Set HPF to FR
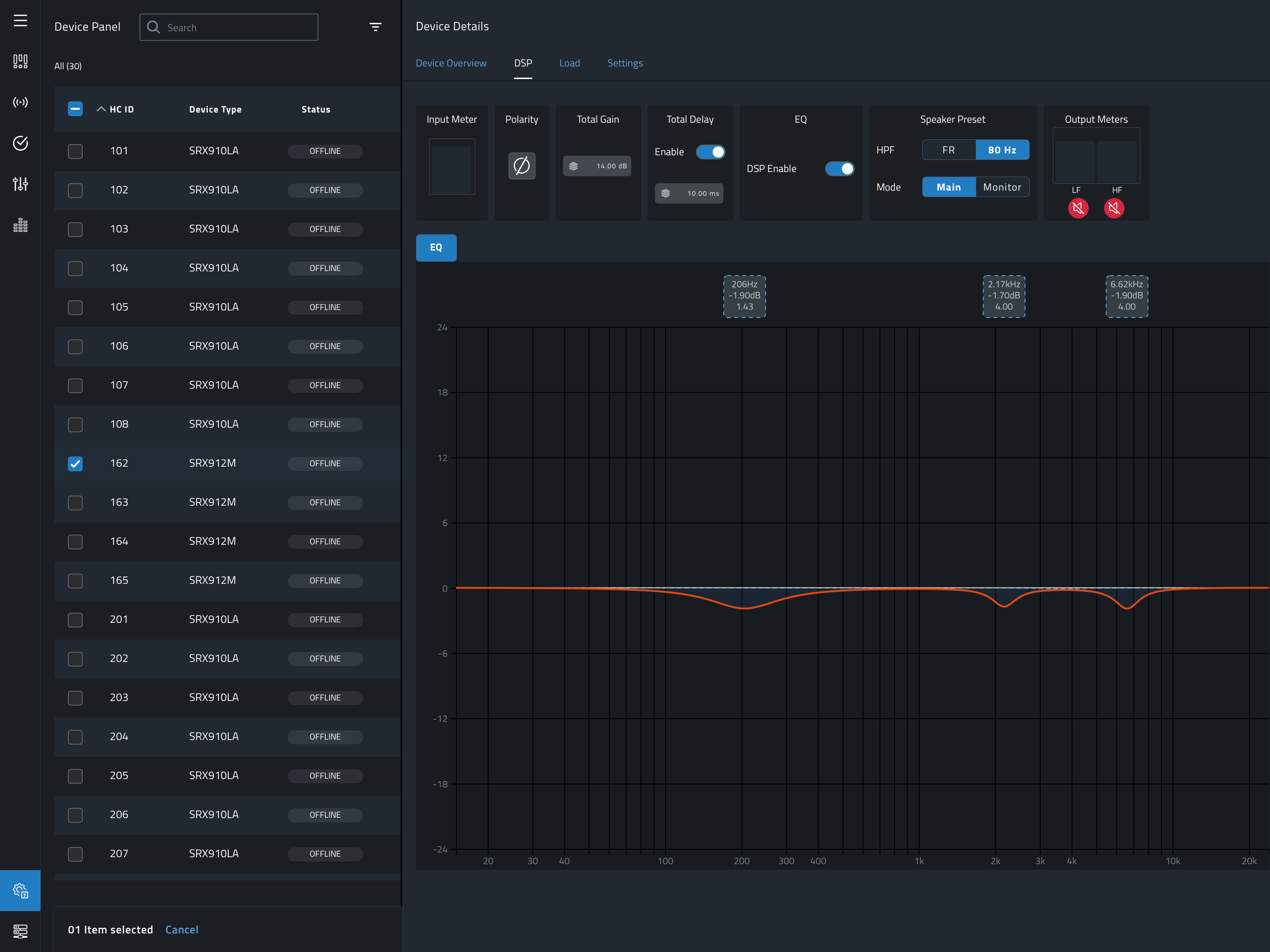The height and width of the screenshot is (952, 1270). [x=948, y=150]
